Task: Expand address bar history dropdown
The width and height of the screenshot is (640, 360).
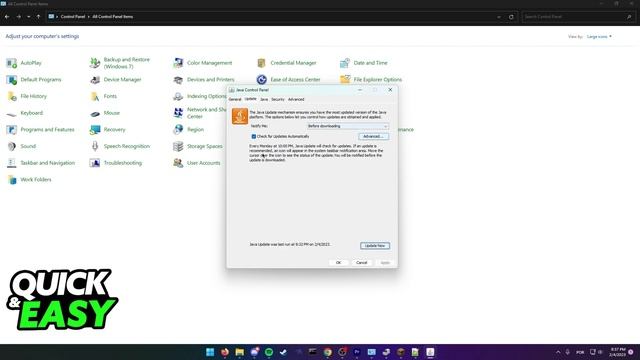Action: point(499,17)
